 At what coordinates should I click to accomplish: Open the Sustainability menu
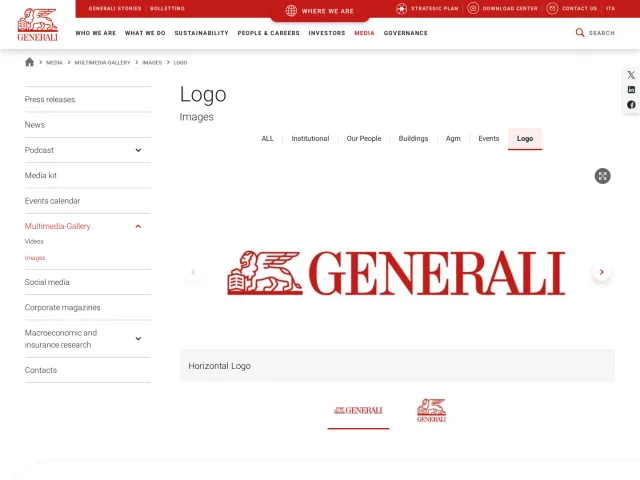[x=202, y=33]
